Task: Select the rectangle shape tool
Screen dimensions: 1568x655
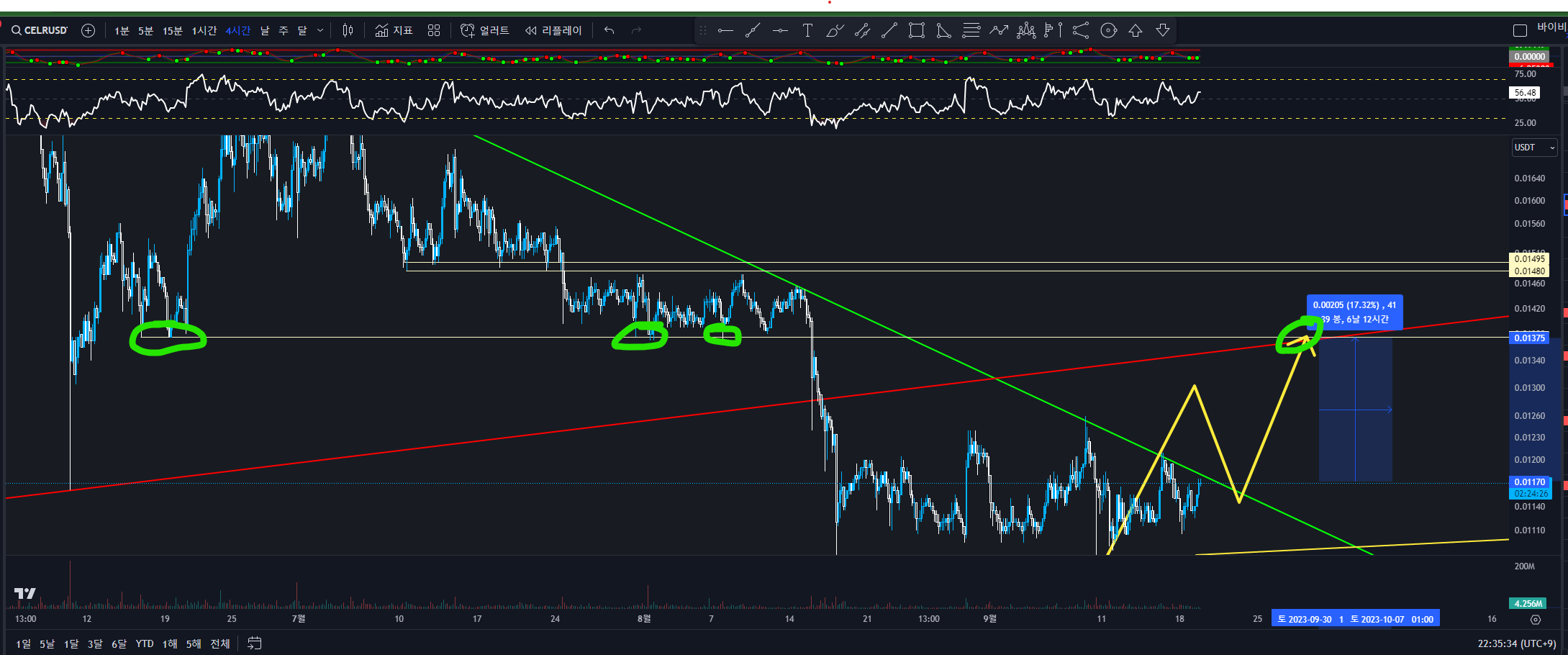Action: (x=917, y=30)
